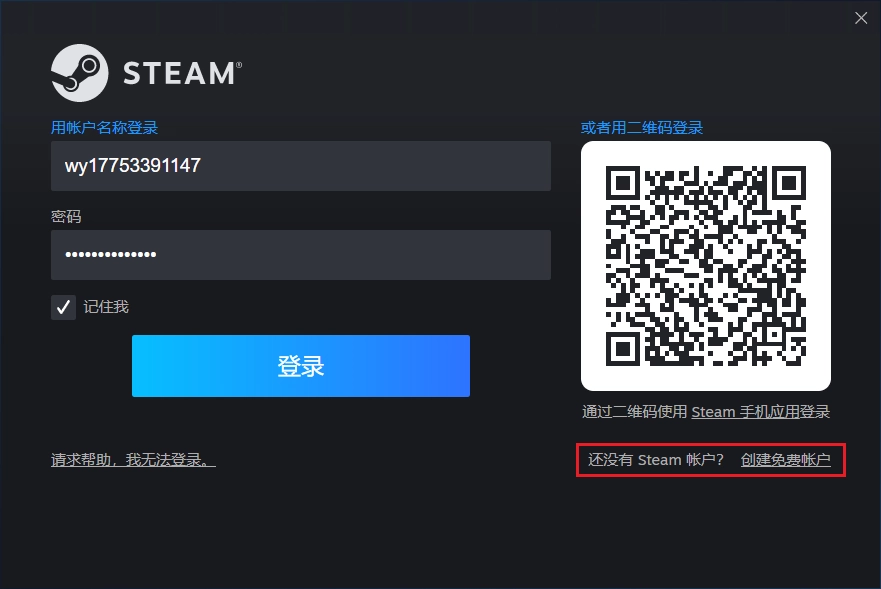
Task: Click the blue 登录 button
Action: point(301,366)
